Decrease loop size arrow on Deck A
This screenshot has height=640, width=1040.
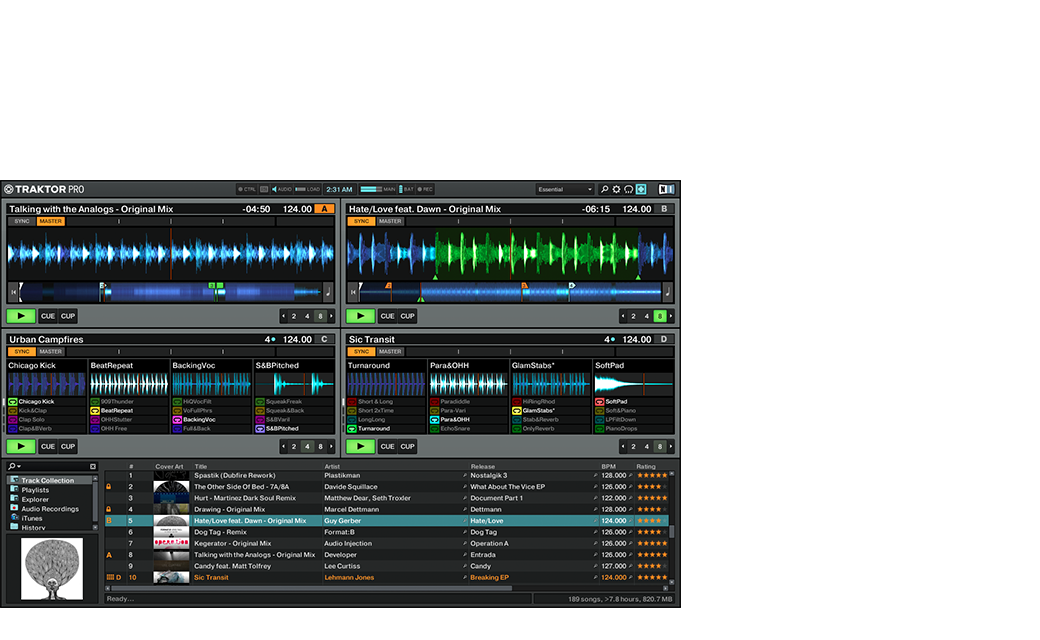pyautogui.click(x=283, y=316)
